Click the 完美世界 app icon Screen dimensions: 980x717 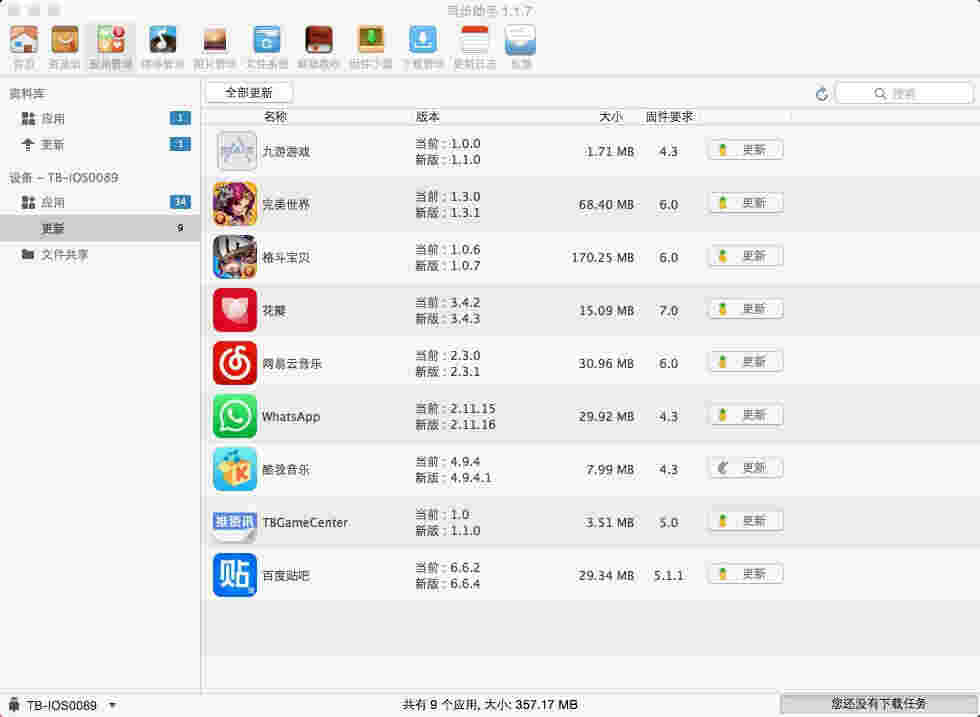click(235, 204)
